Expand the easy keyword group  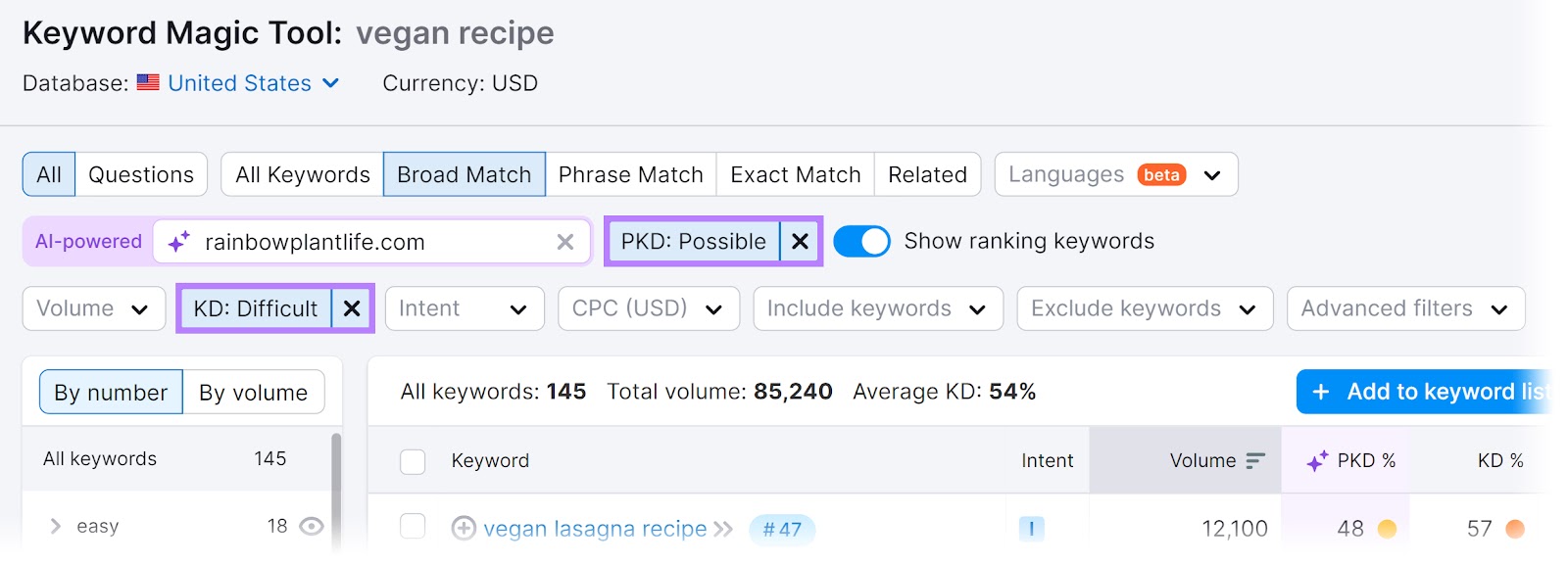(56, 527)
